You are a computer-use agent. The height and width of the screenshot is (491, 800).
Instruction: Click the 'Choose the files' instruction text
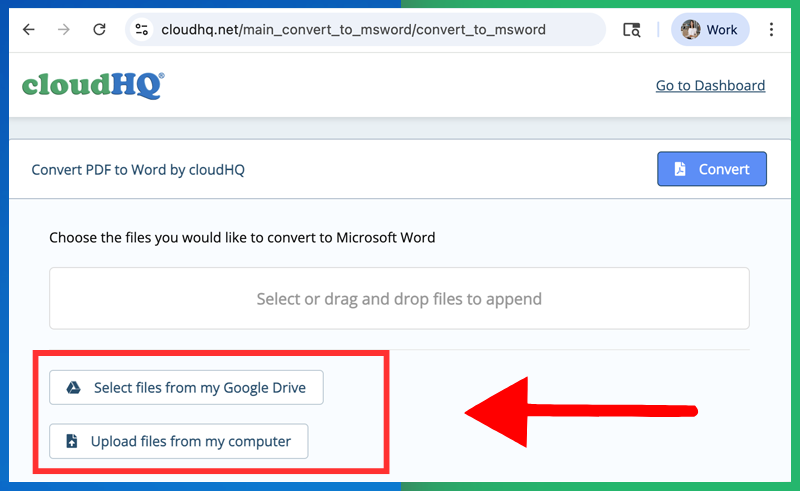coord(242,238)
